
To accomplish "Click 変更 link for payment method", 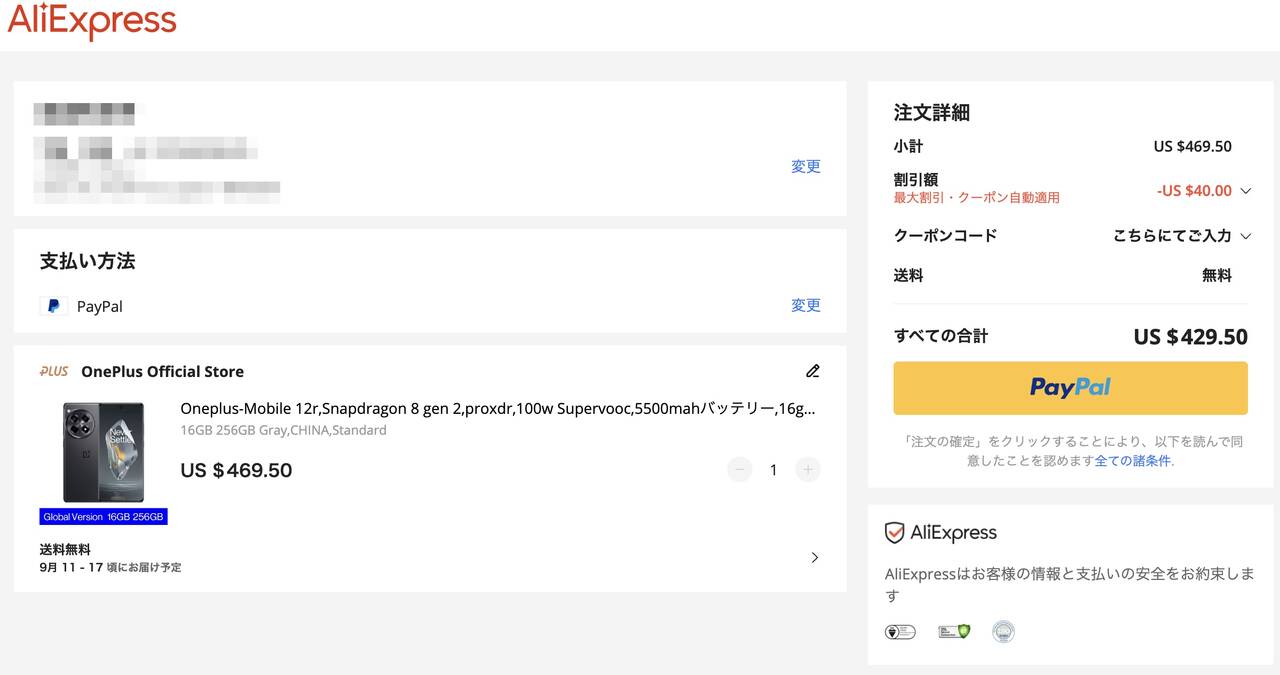I will click(805, 306).
